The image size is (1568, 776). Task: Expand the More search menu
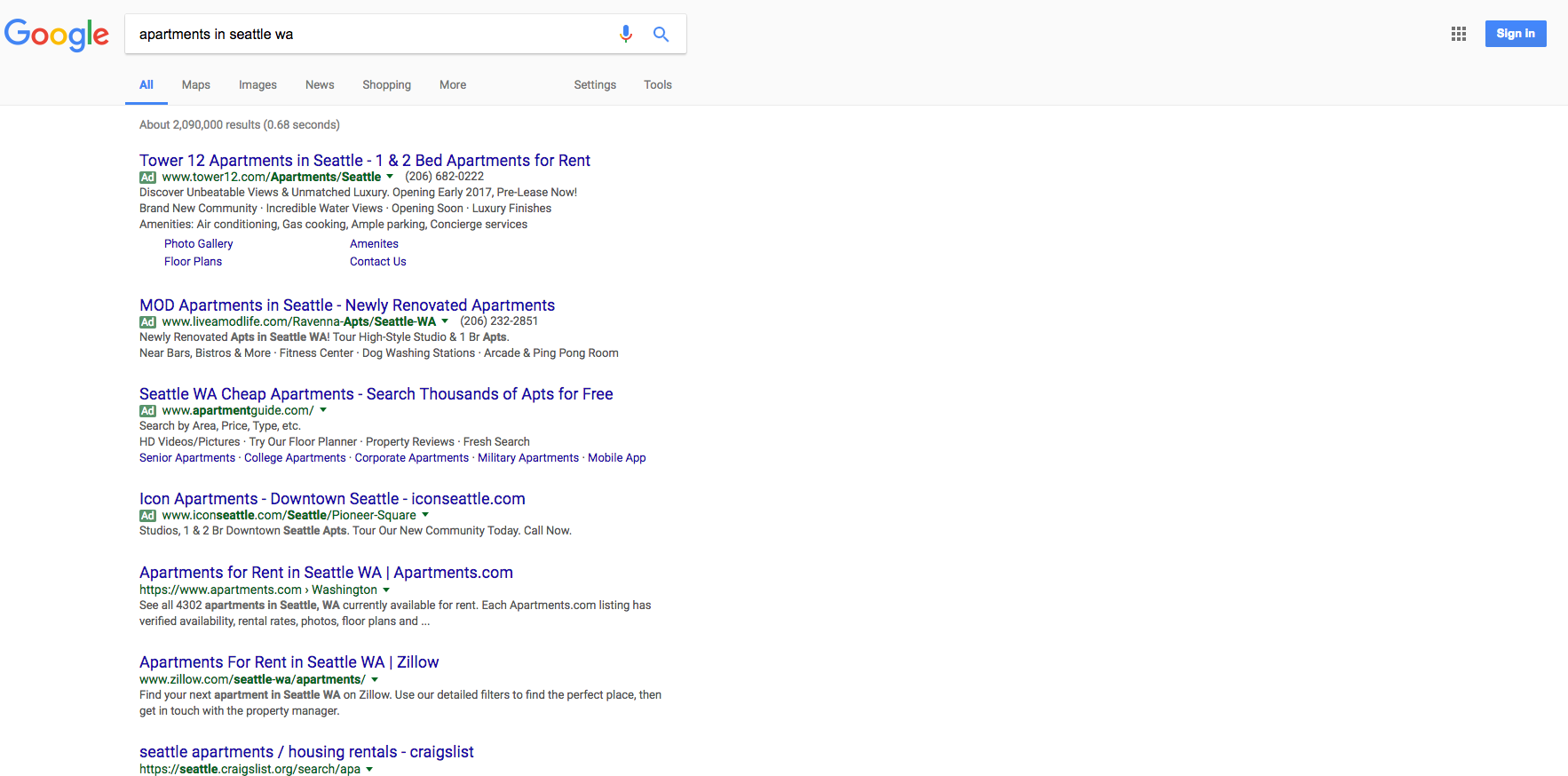(x=453, y=85)
